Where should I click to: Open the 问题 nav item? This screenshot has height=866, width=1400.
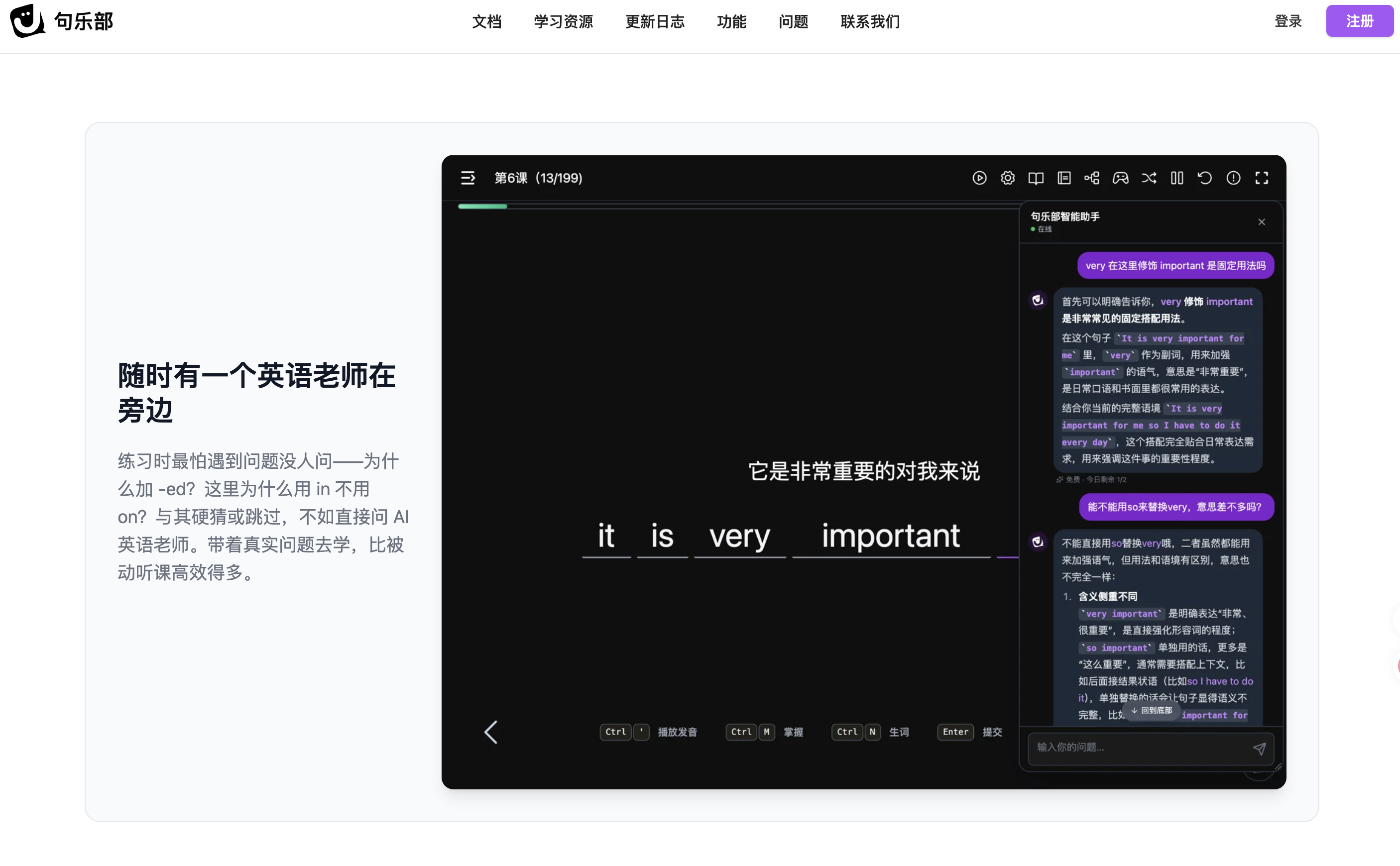tap(794, 22)
